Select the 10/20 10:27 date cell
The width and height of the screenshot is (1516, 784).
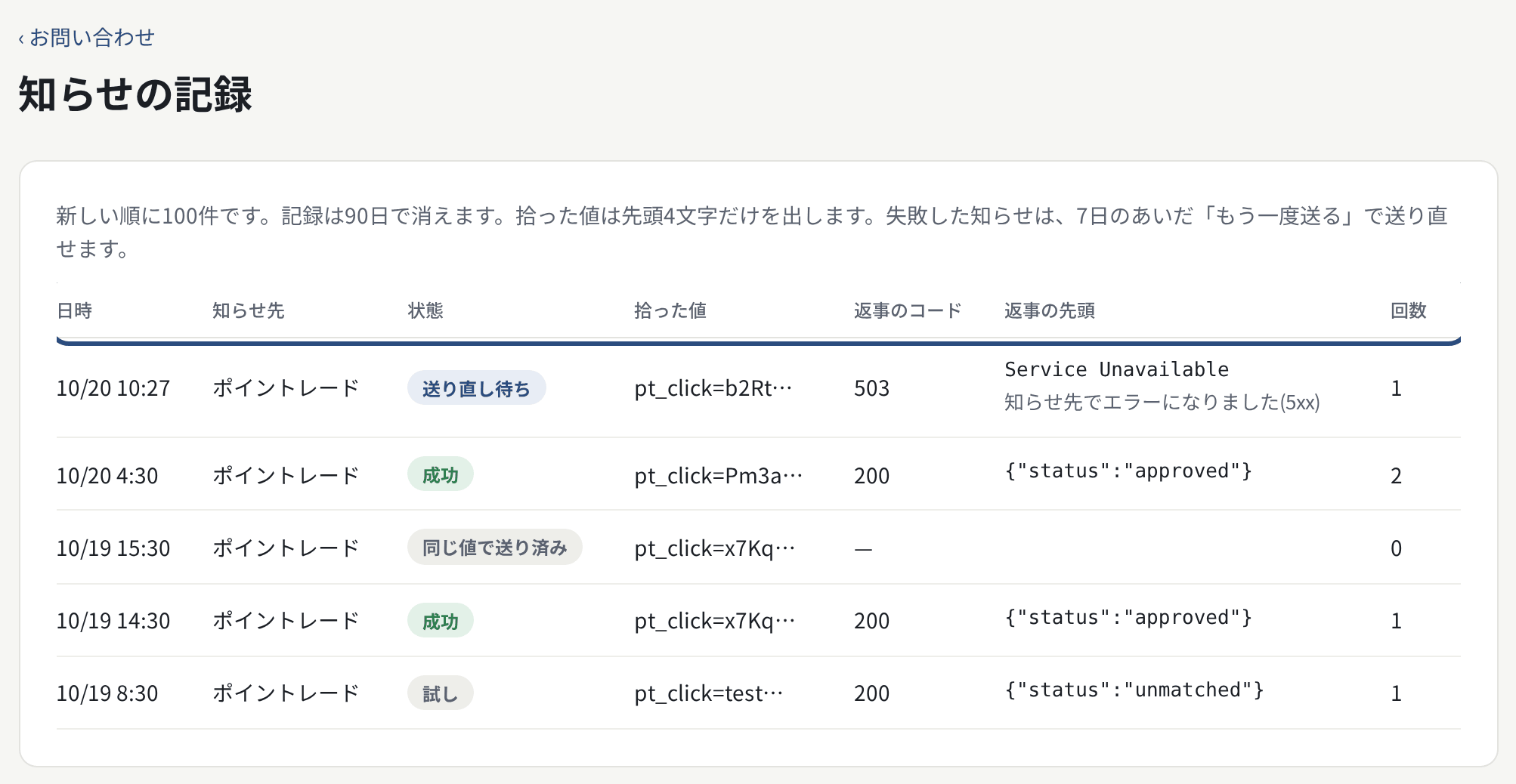point(113,388)
